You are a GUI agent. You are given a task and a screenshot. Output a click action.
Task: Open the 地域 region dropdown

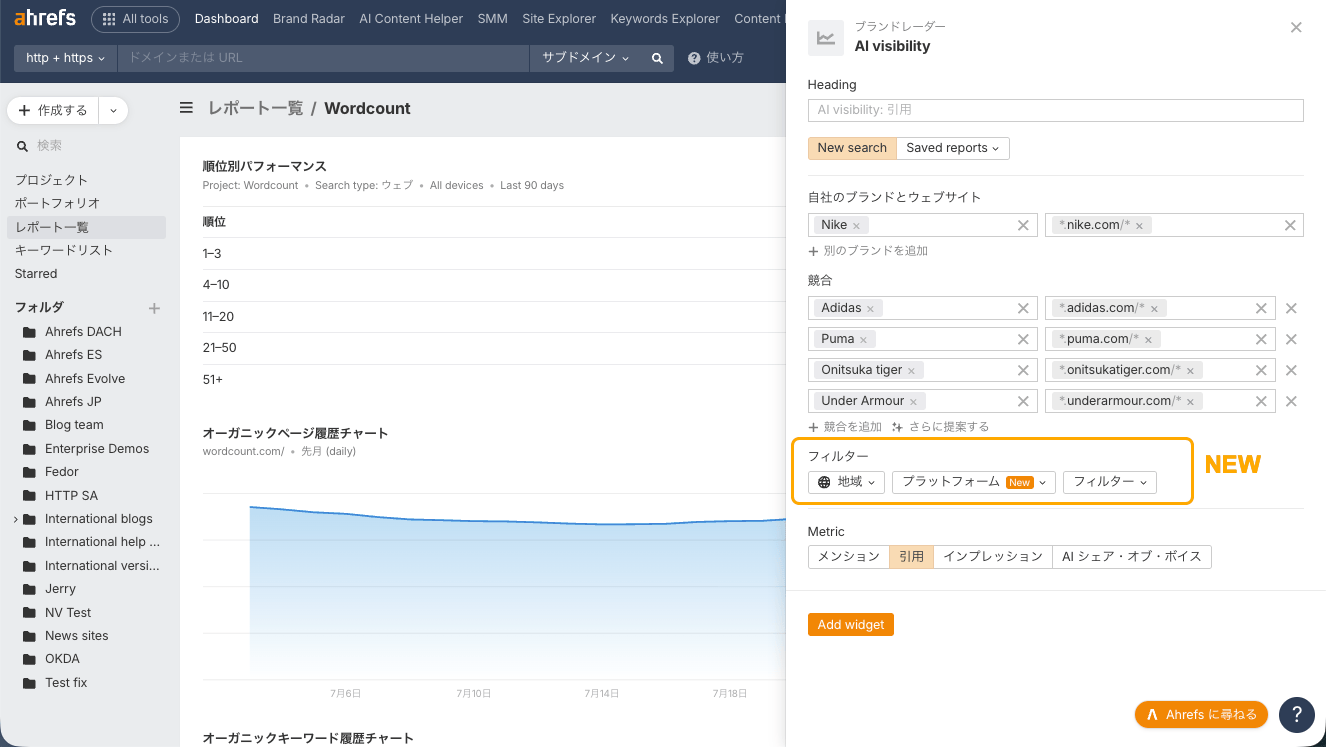click(x=846, y=482)
